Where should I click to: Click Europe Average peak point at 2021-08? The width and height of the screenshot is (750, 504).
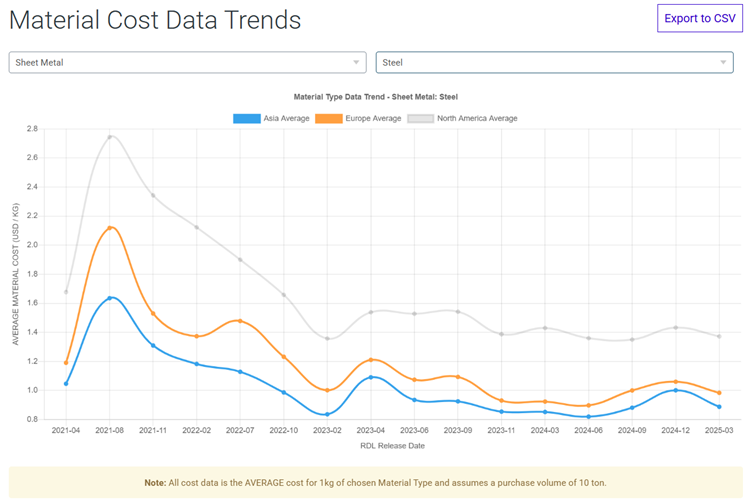point(110,228)
